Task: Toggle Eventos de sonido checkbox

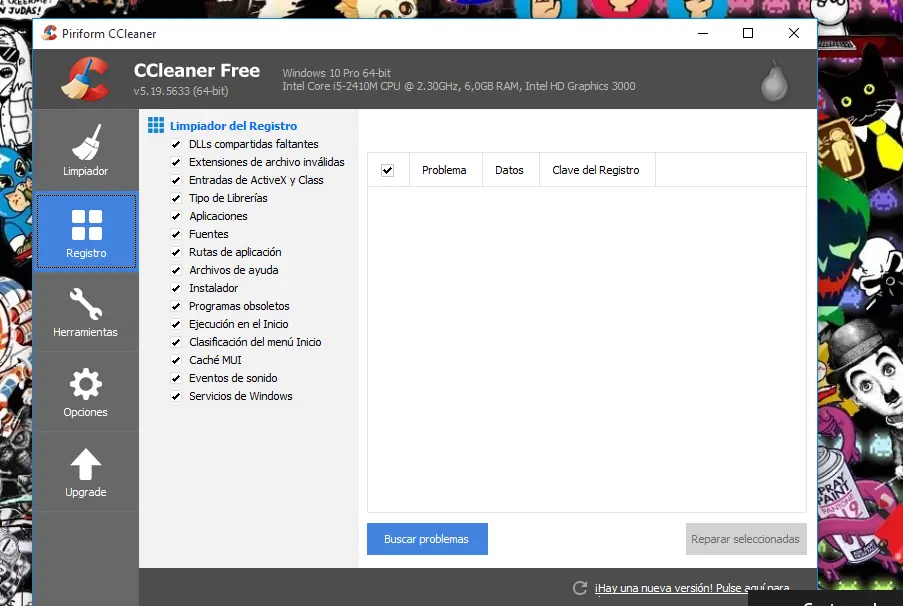Action: [177, 378]
